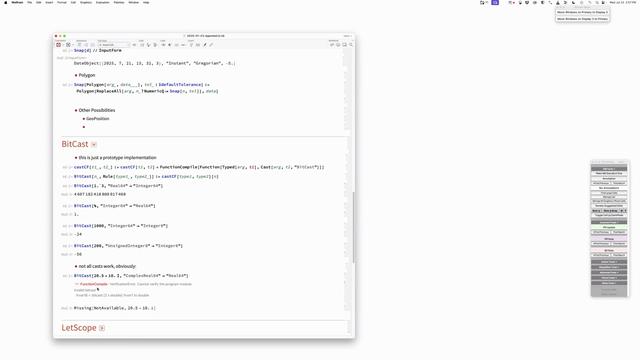Open the cell style dropdown in notebook toolbar
Image resolution: width=640 pixels, height=360 pixels.
[x=114, y=45]
